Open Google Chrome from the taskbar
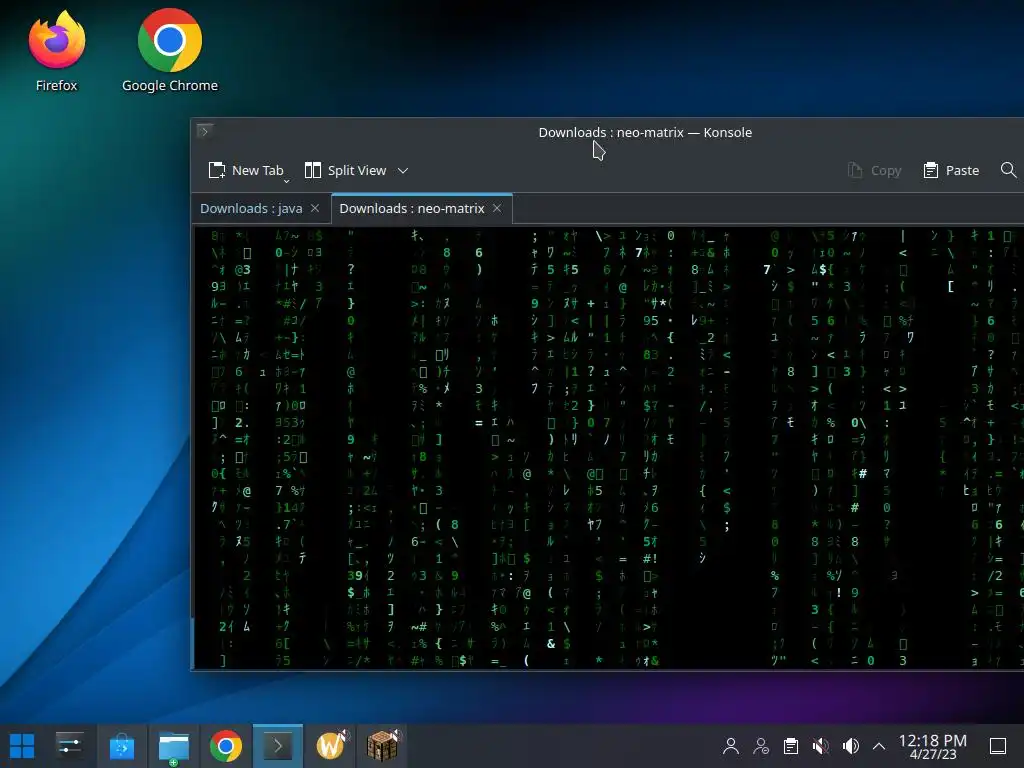The image size is (1024, 768). 226,746
